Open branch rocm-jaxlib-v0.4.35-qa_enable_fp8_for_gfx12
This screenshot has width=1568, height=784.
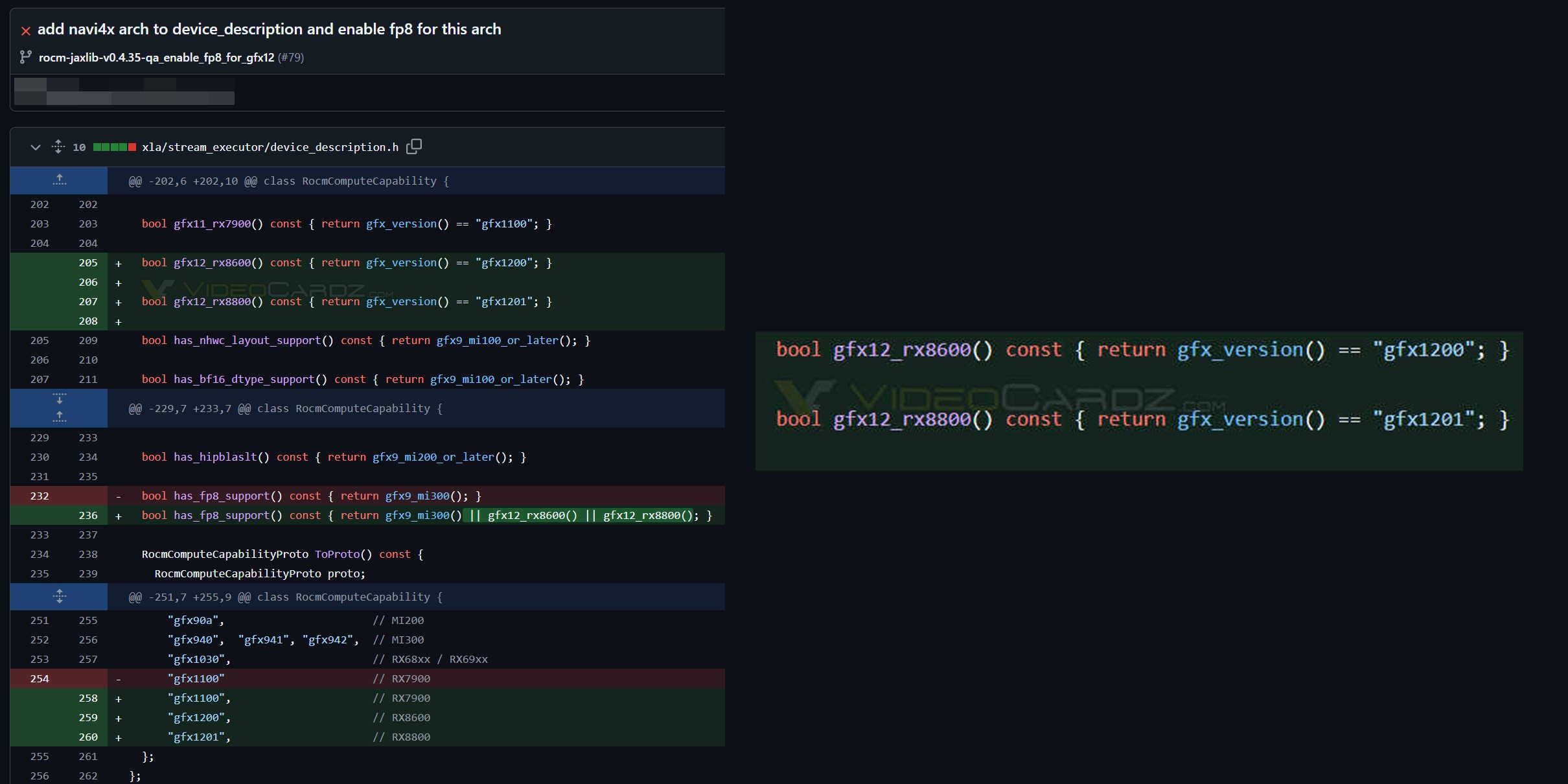click(156, 58)
